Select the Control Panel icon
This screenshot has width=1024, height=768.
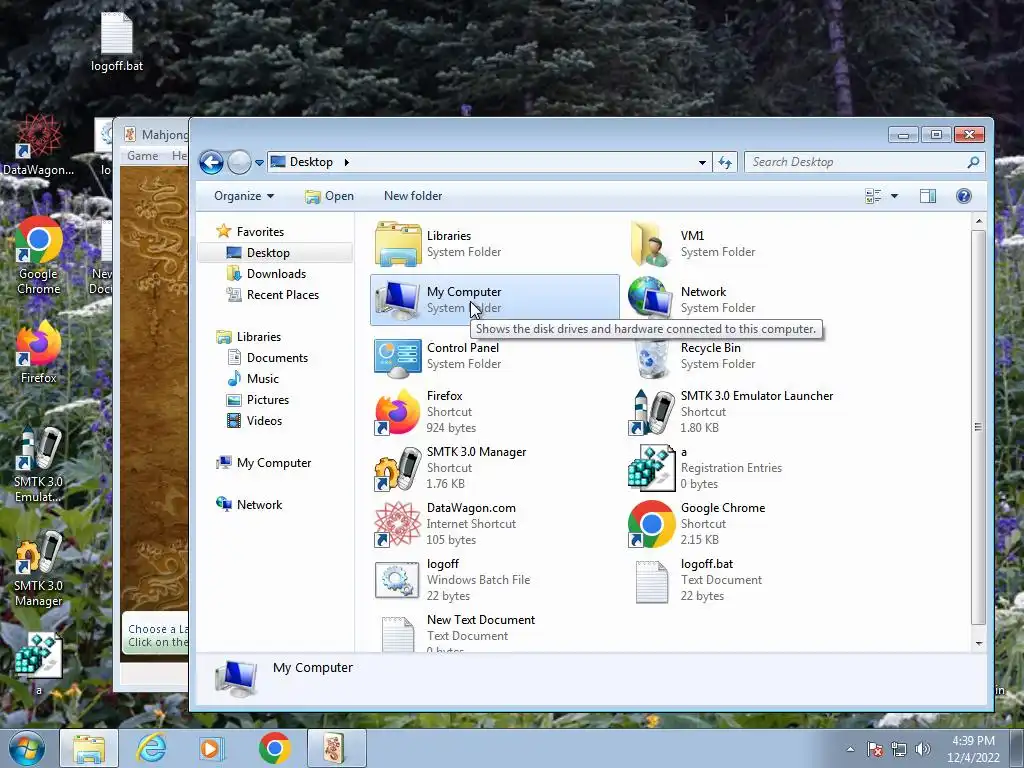[398, 357]
